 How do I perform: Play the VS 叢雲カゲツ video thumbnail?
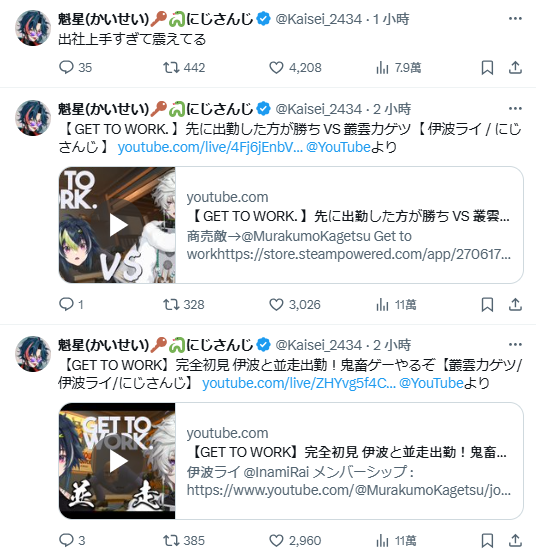pyautogui.click(x=117, y=225)
